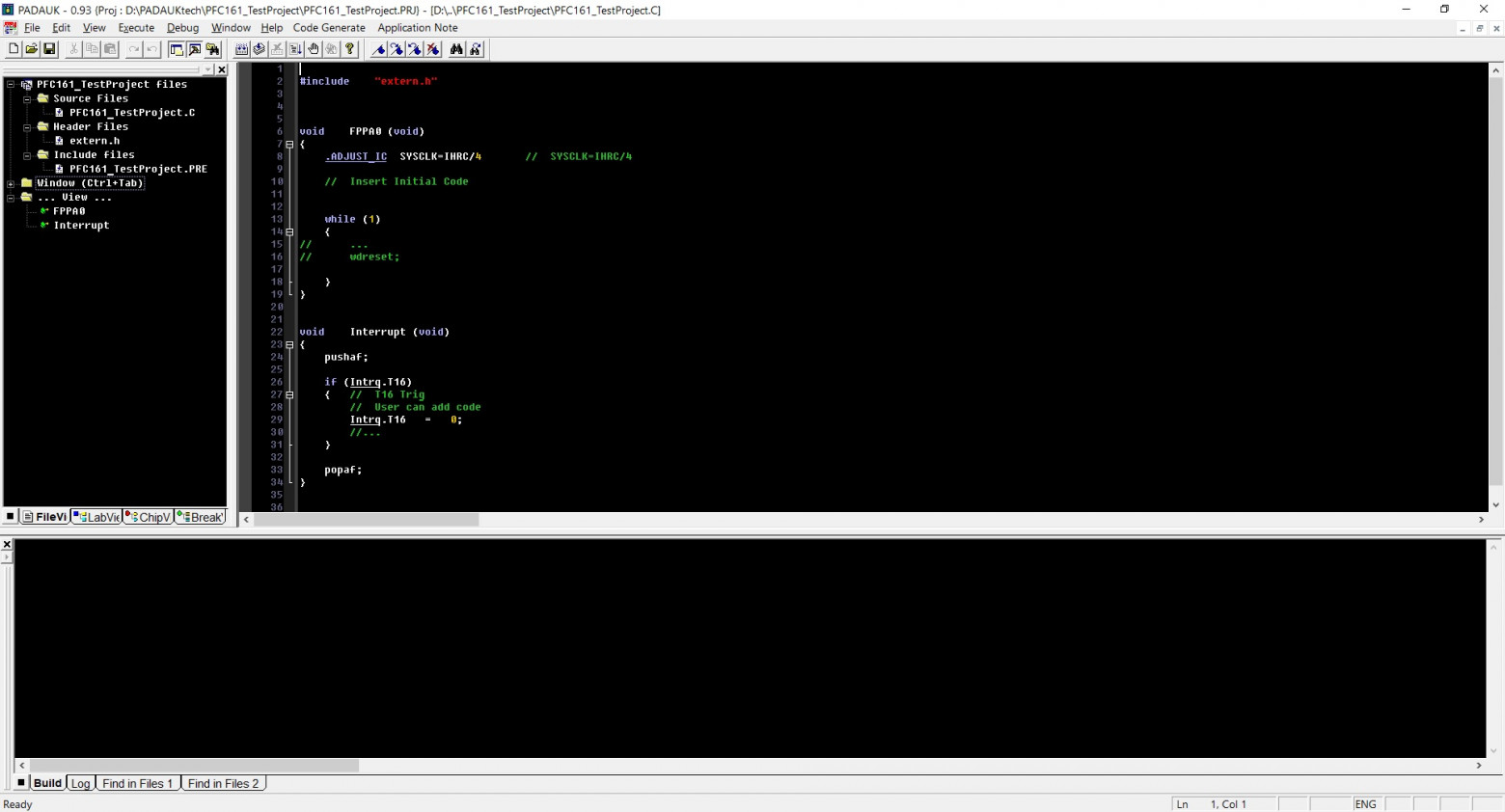The height and width of the screenshot is (812, 1505).
Task: Open the Code Generate menu
Action: [329, 28]
